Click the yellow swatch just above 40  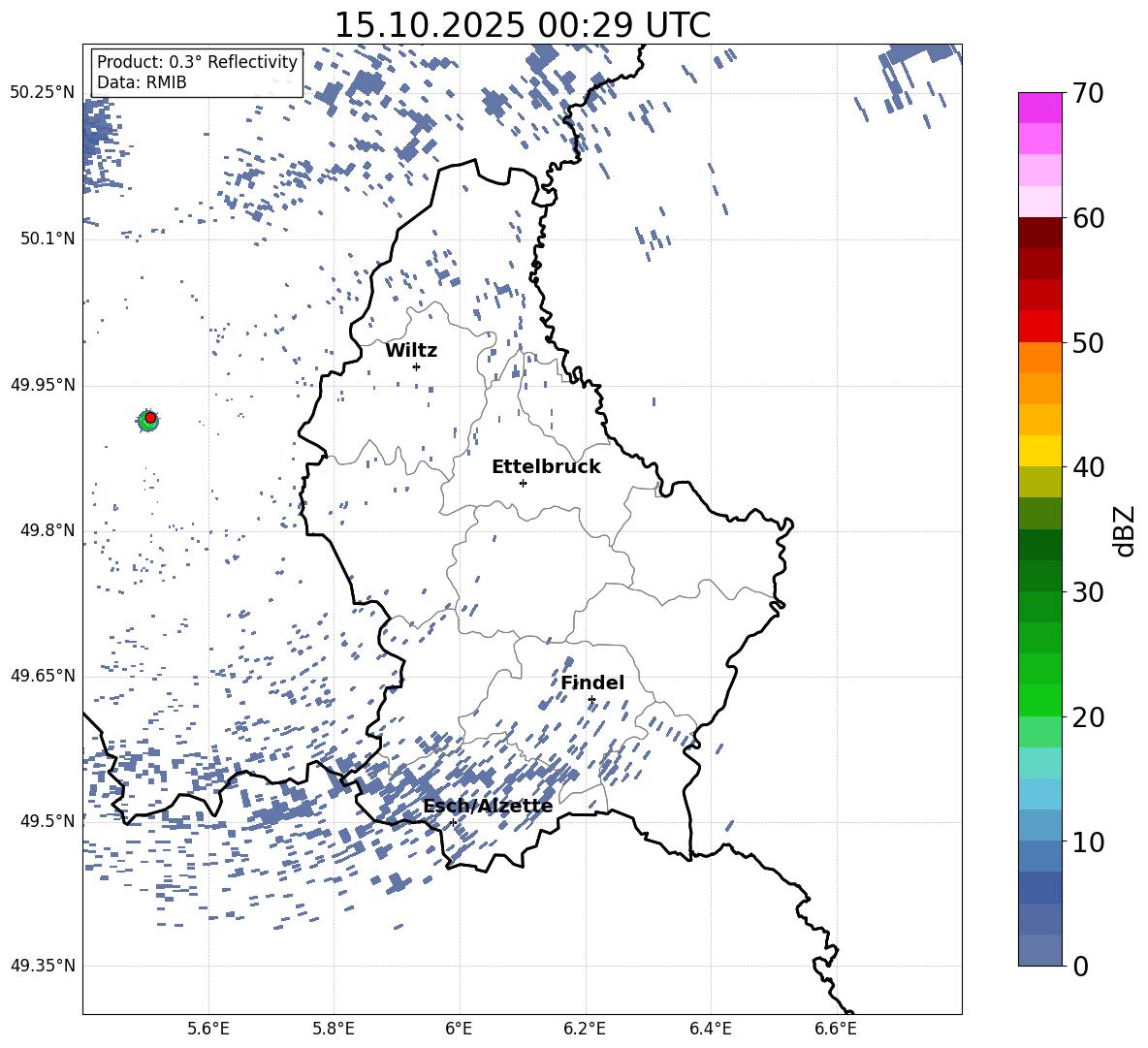point(1039,451)
